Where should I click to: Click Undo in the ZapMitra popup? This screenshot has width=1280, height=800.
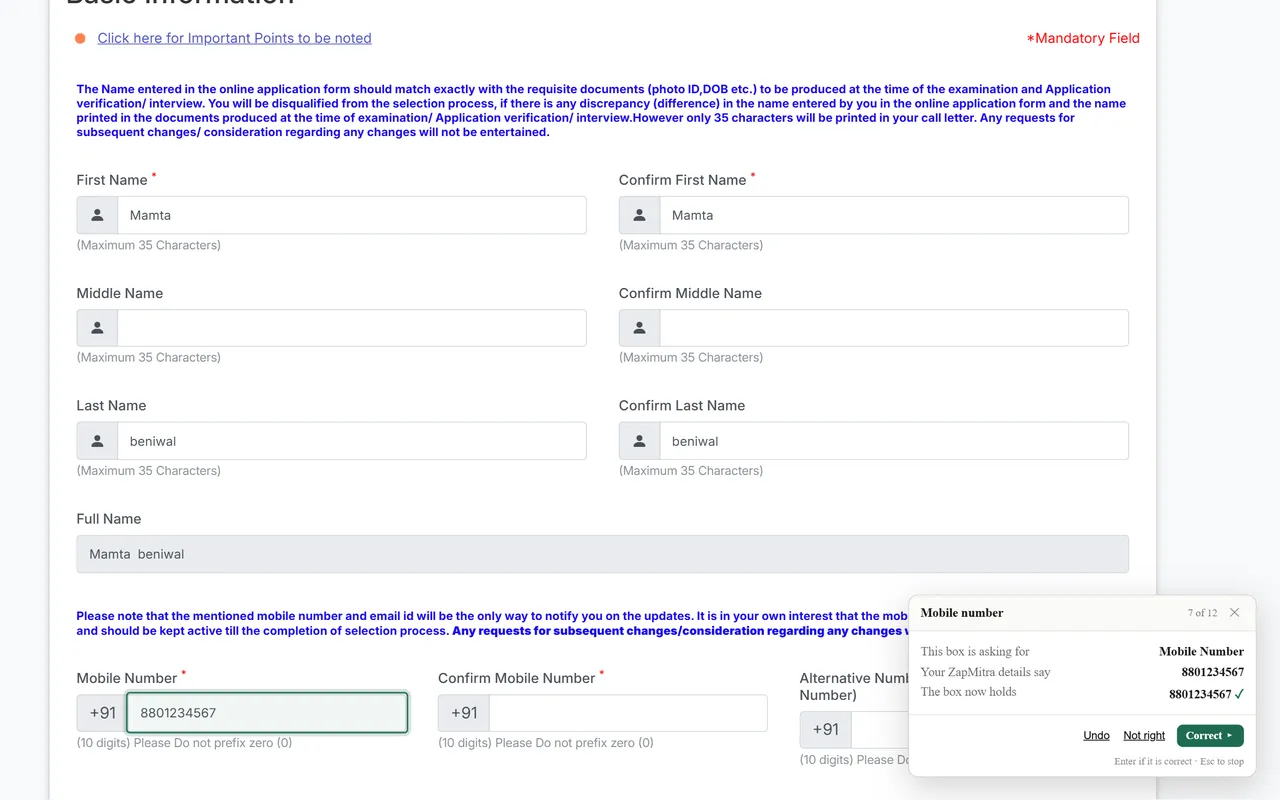point(1096,735)
